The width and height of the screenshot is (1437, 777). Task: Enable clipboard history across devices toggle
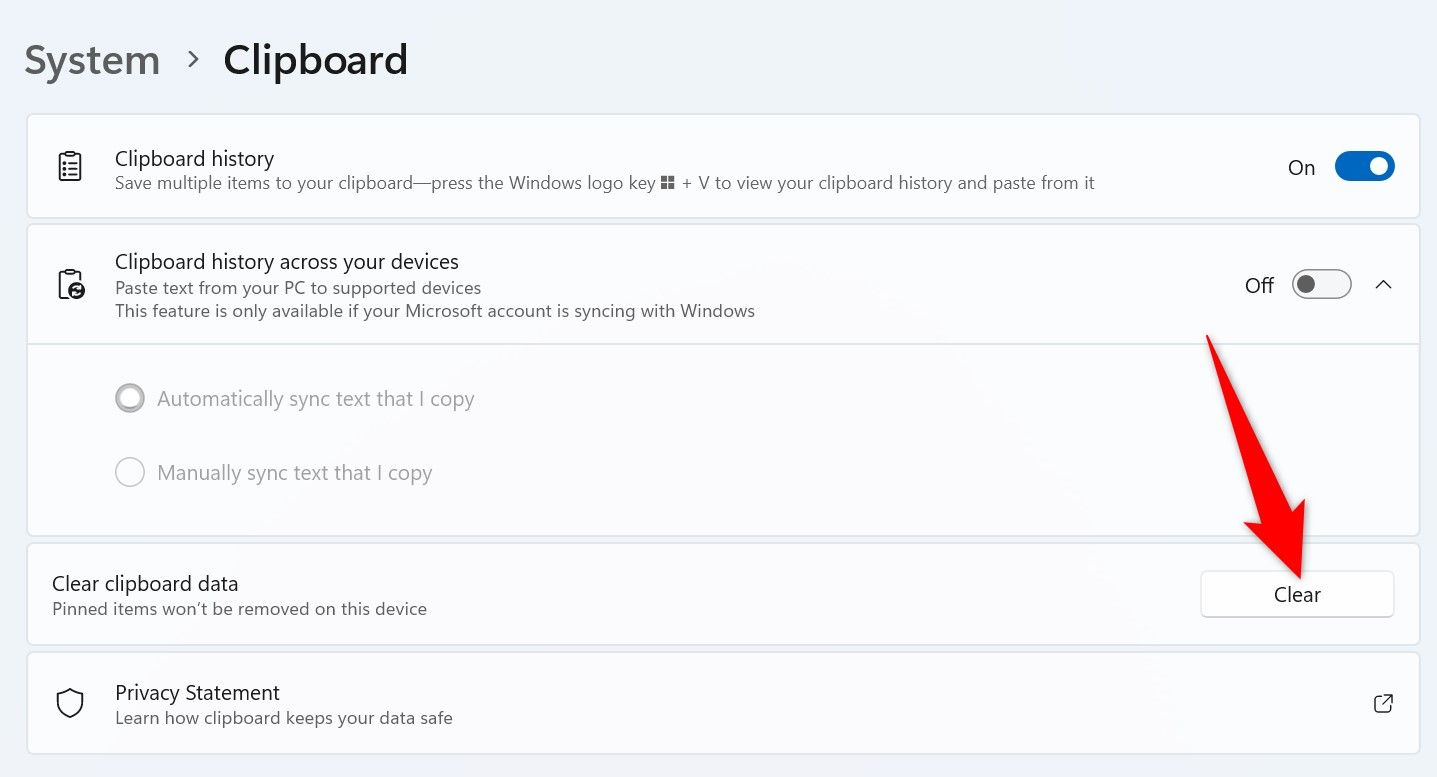[x=1321, y=285]
